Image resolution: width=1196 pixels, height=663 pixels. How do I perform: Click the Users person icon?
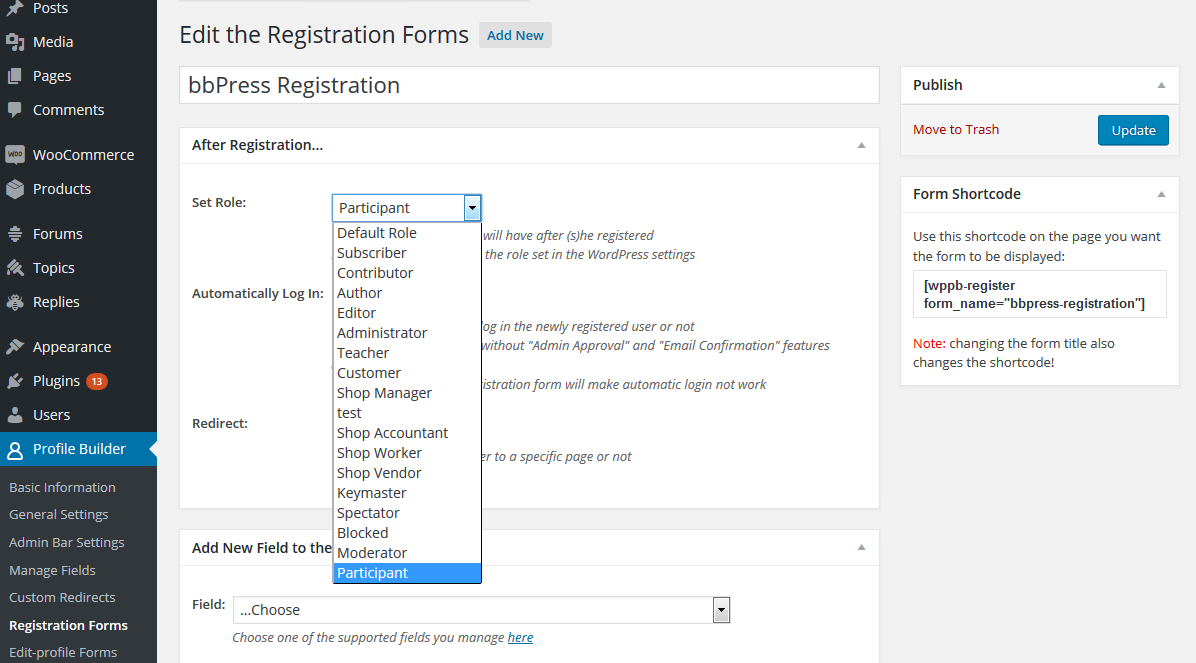pyautogui.click(x=14, y=415)
